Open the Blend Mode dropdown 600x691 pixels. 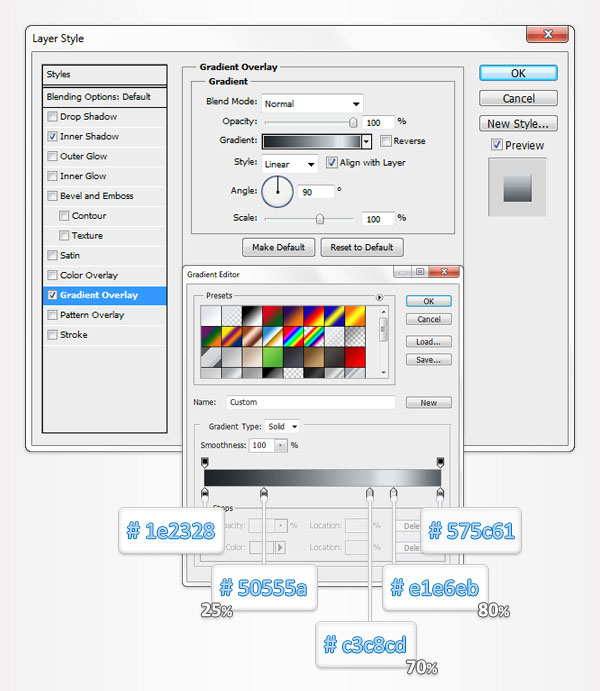tap(312, 104)
